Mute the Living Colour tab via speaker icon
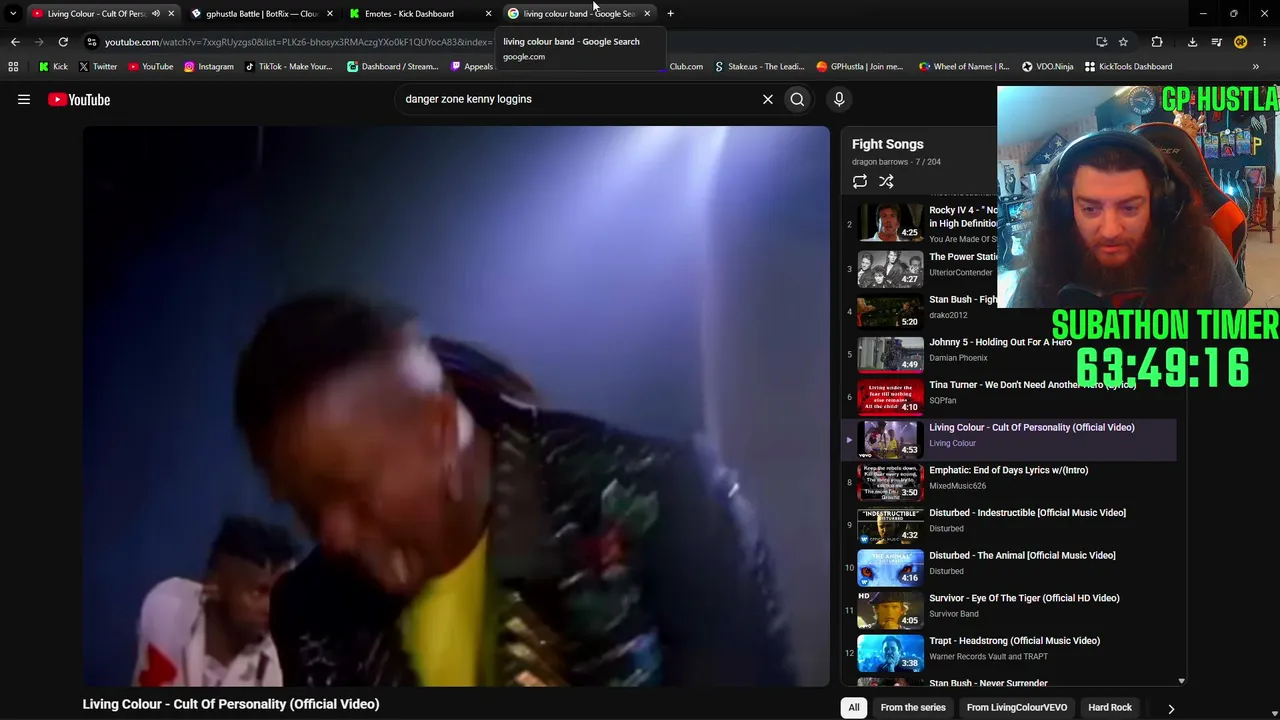 155,14
